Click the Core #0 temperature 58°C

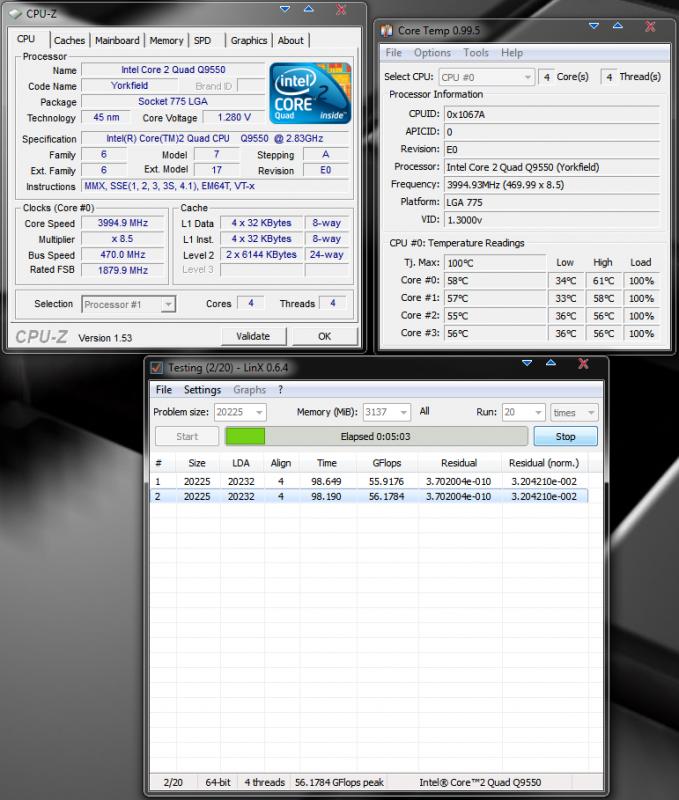click(x=495, y=281)
